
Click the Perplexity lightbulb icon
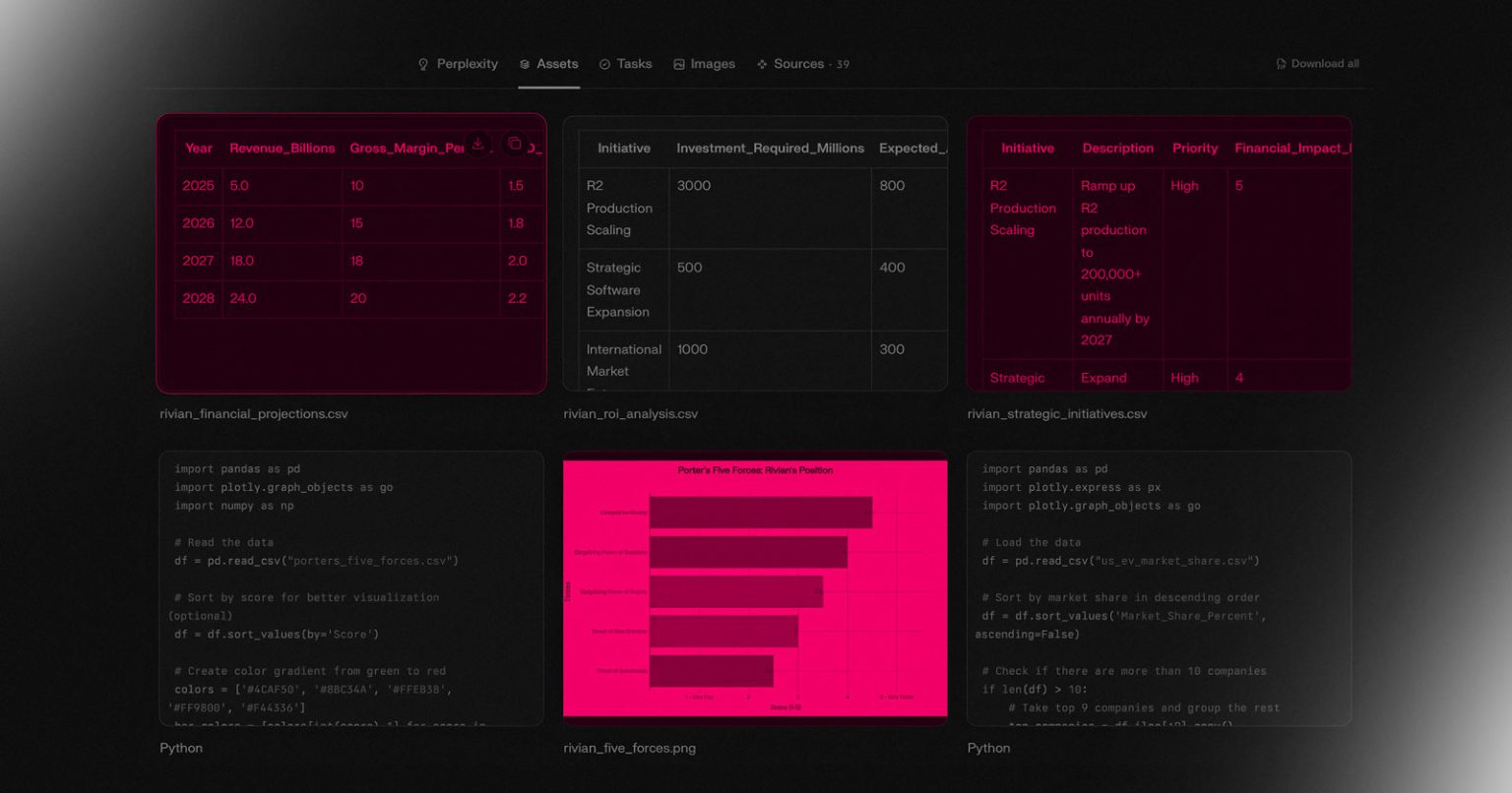pos(423,64)
